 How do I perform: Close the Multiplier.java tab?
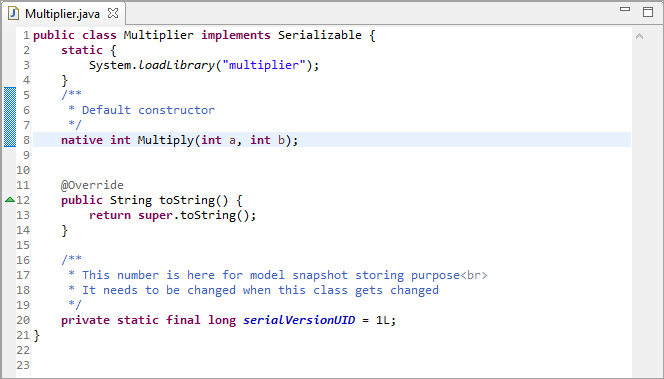(x=113, y=14)
